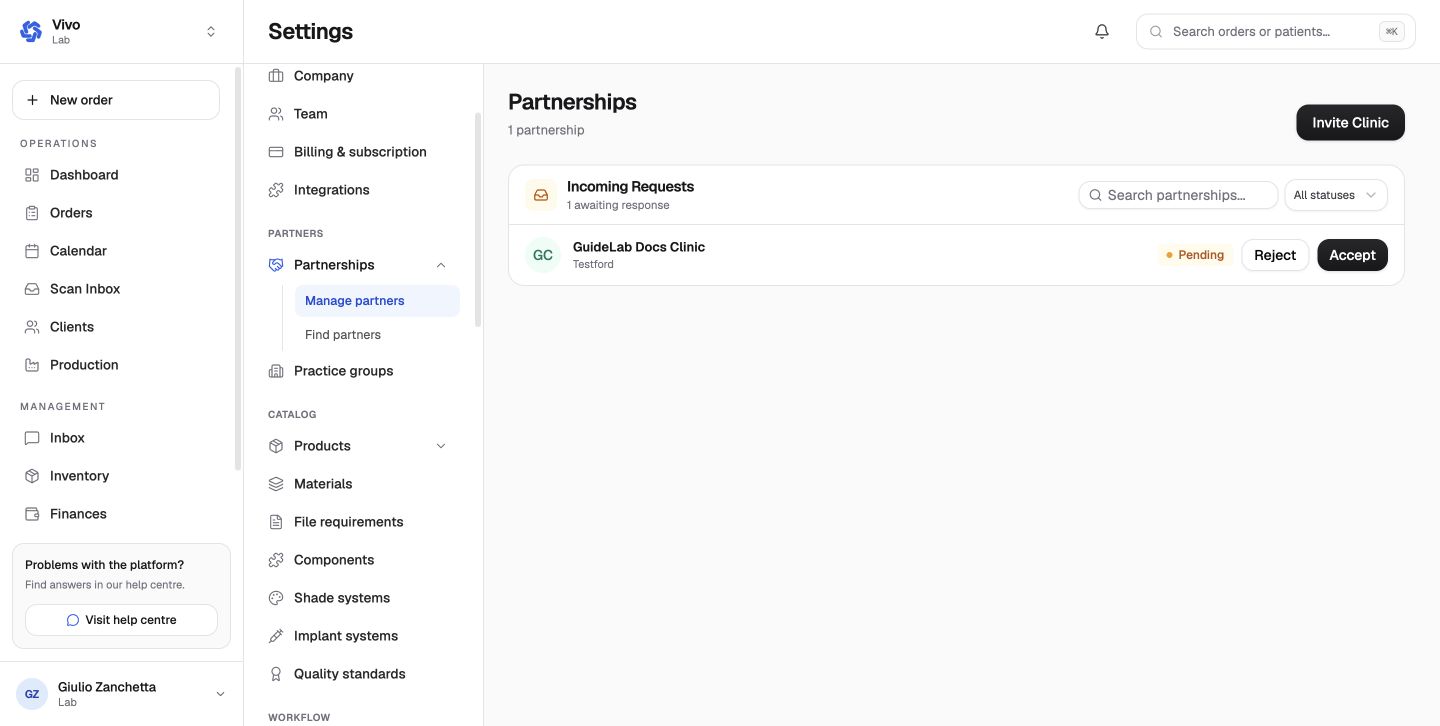Click the Clients people icon
The image size is (1440, 726).
click(x=32, y=327)
